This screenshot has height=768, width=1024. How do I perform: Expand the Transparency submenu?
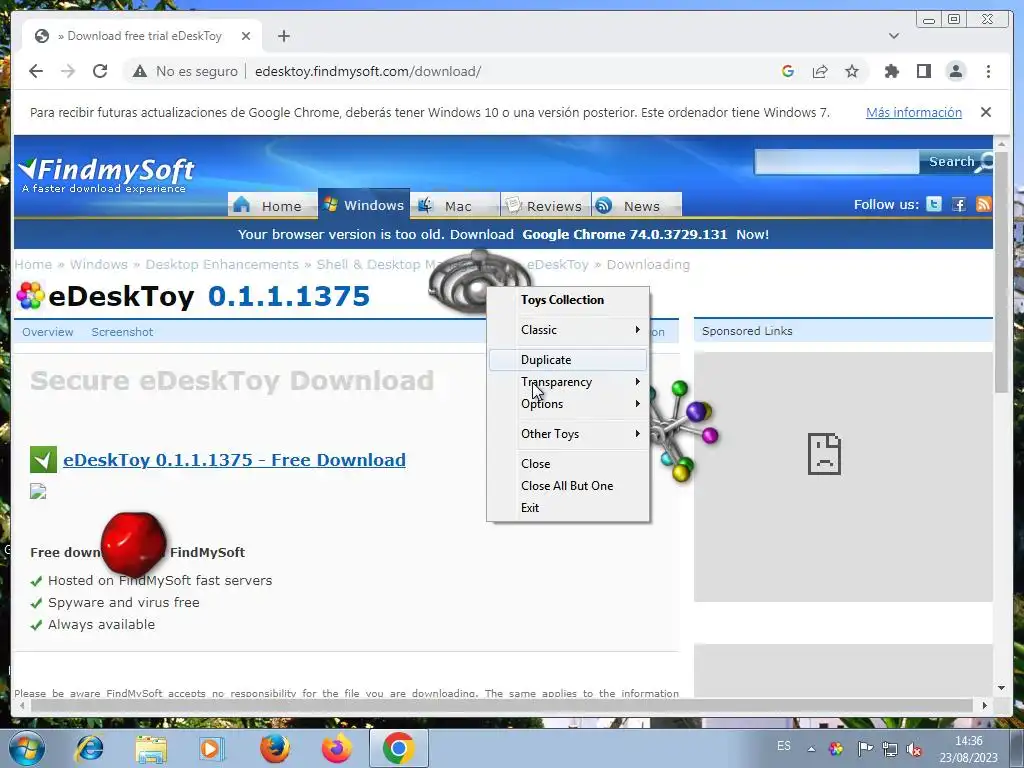pos(568,382)
